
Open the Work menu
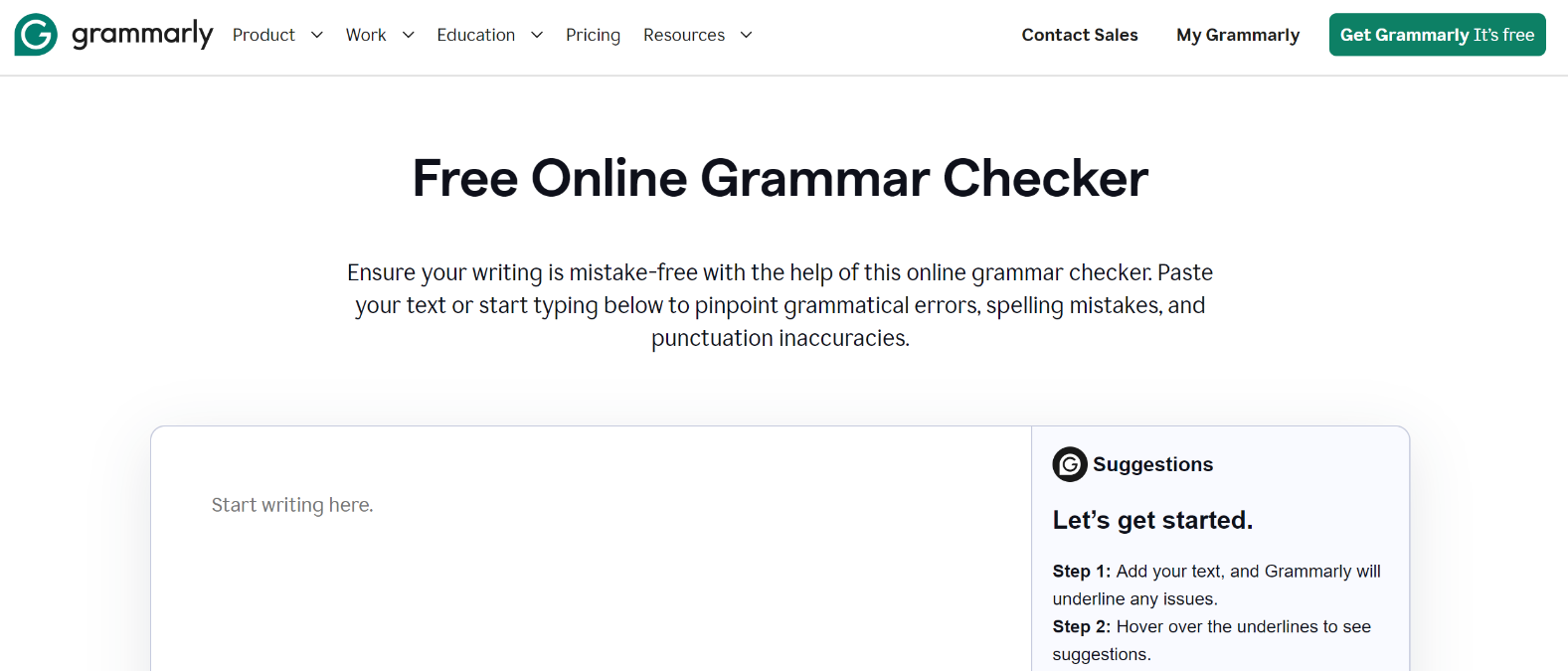coord(366,35)
